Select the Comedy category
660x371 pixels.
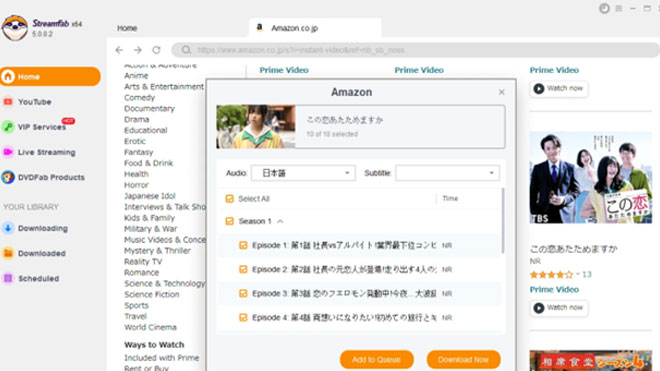click(x=139, y=98)
